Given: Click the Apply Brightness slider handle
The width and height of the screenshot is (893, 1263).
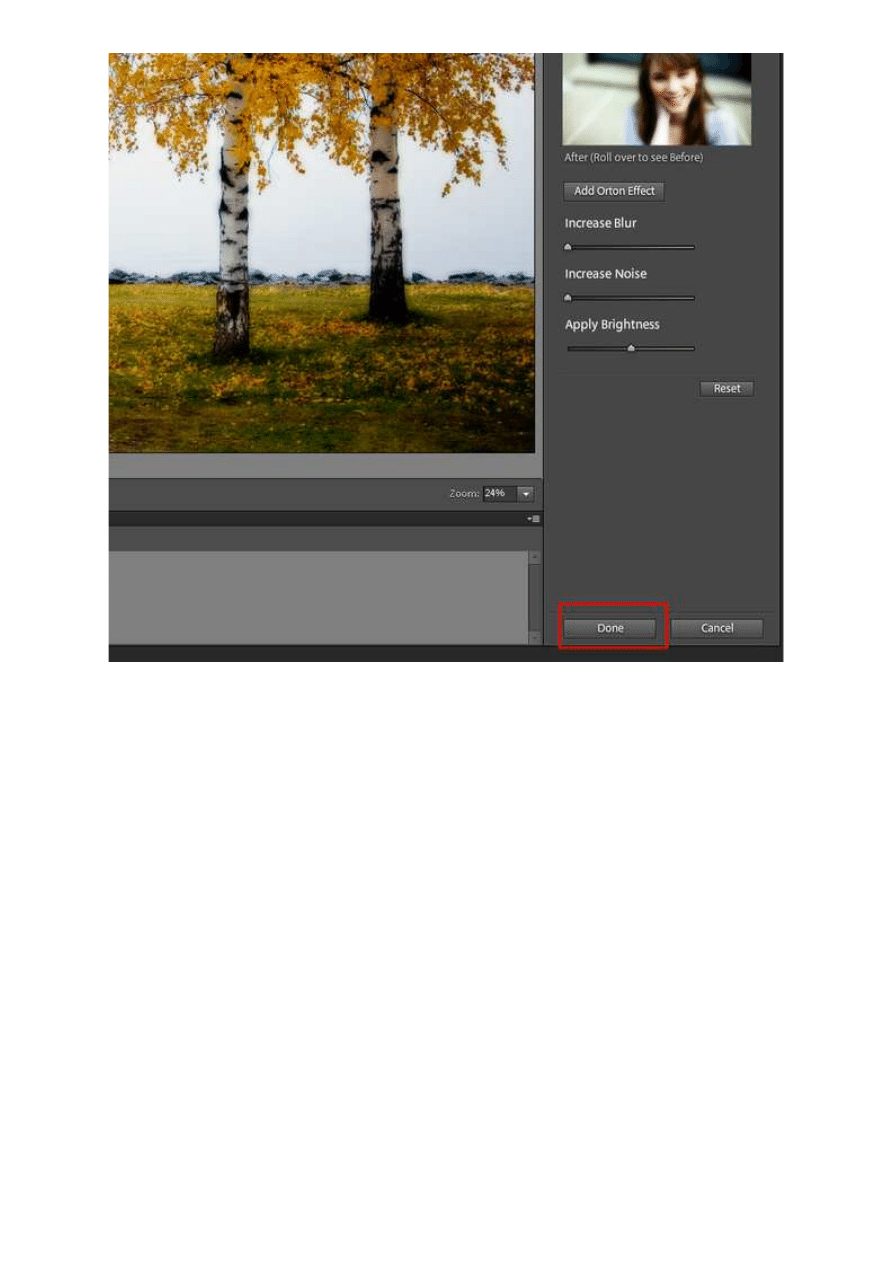Looking at the screenshot, I should tap(631, 348).
